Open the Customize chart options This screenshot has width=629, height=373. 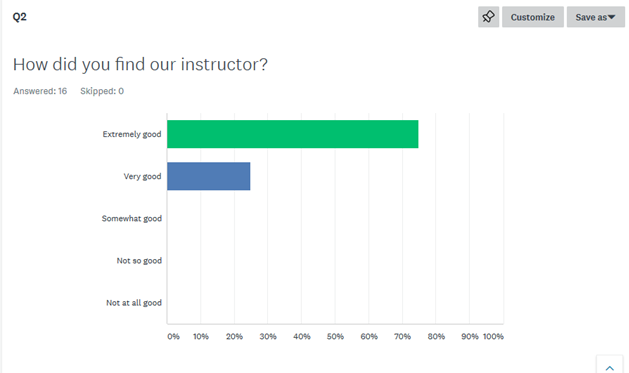533,17
